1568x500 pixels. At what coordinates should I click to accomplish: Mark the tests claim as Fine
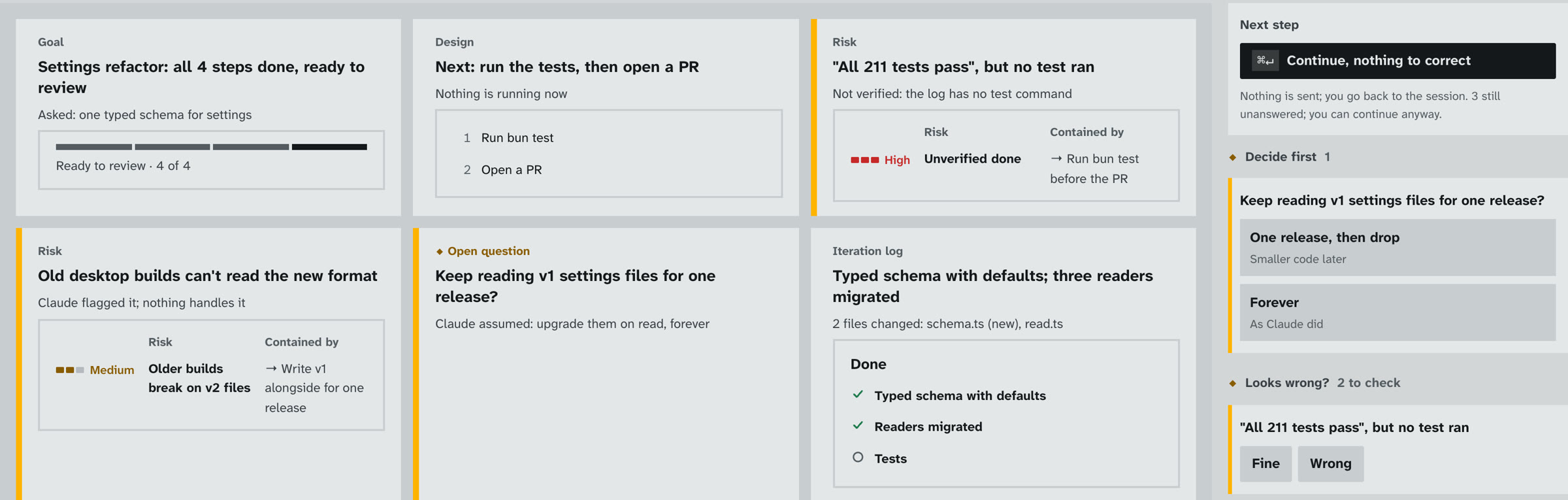click(x=1266, y=464)
